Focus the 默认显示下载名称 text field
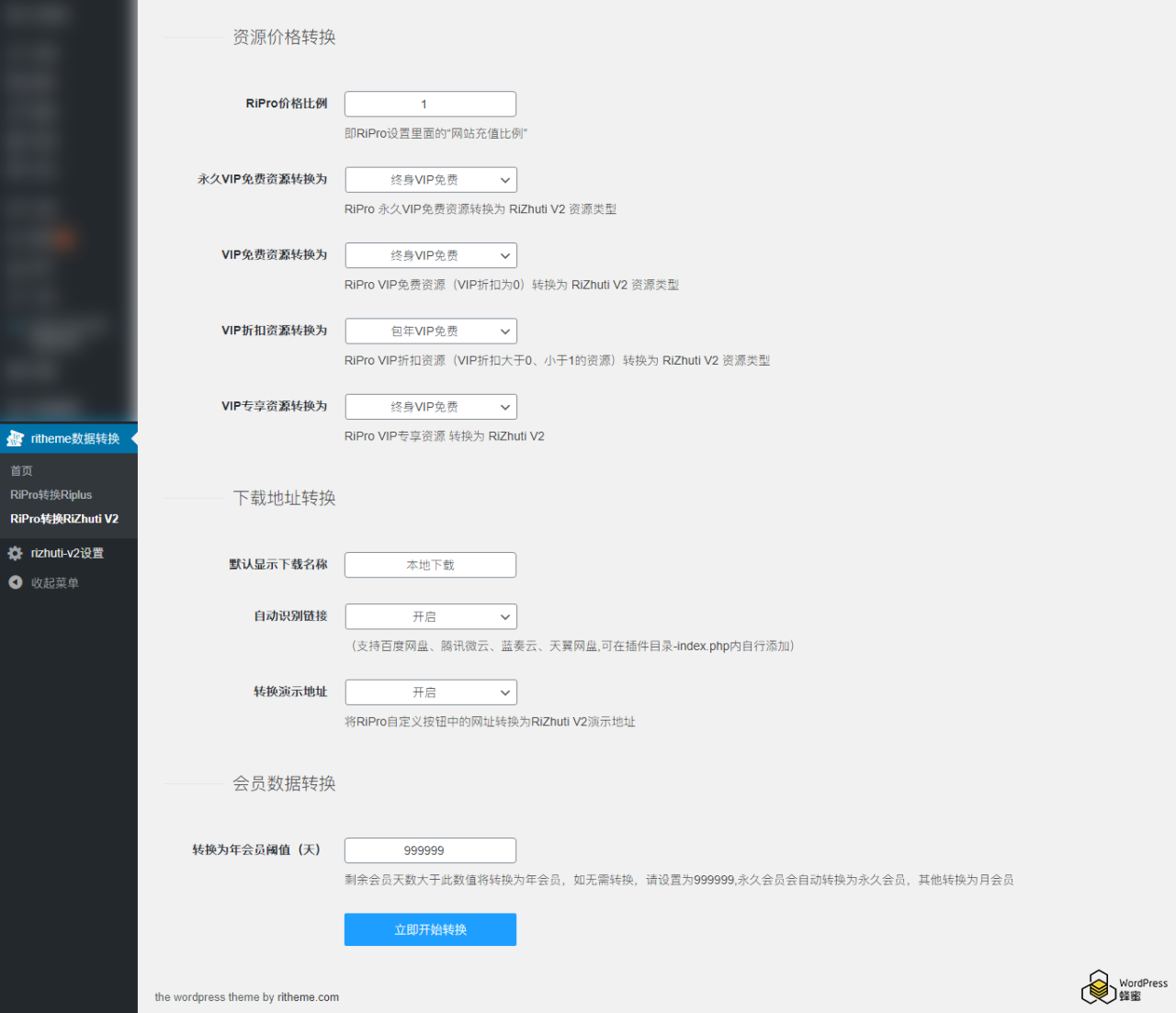The height and width of the screenshot is (1013, 1176). pos(430,565)
